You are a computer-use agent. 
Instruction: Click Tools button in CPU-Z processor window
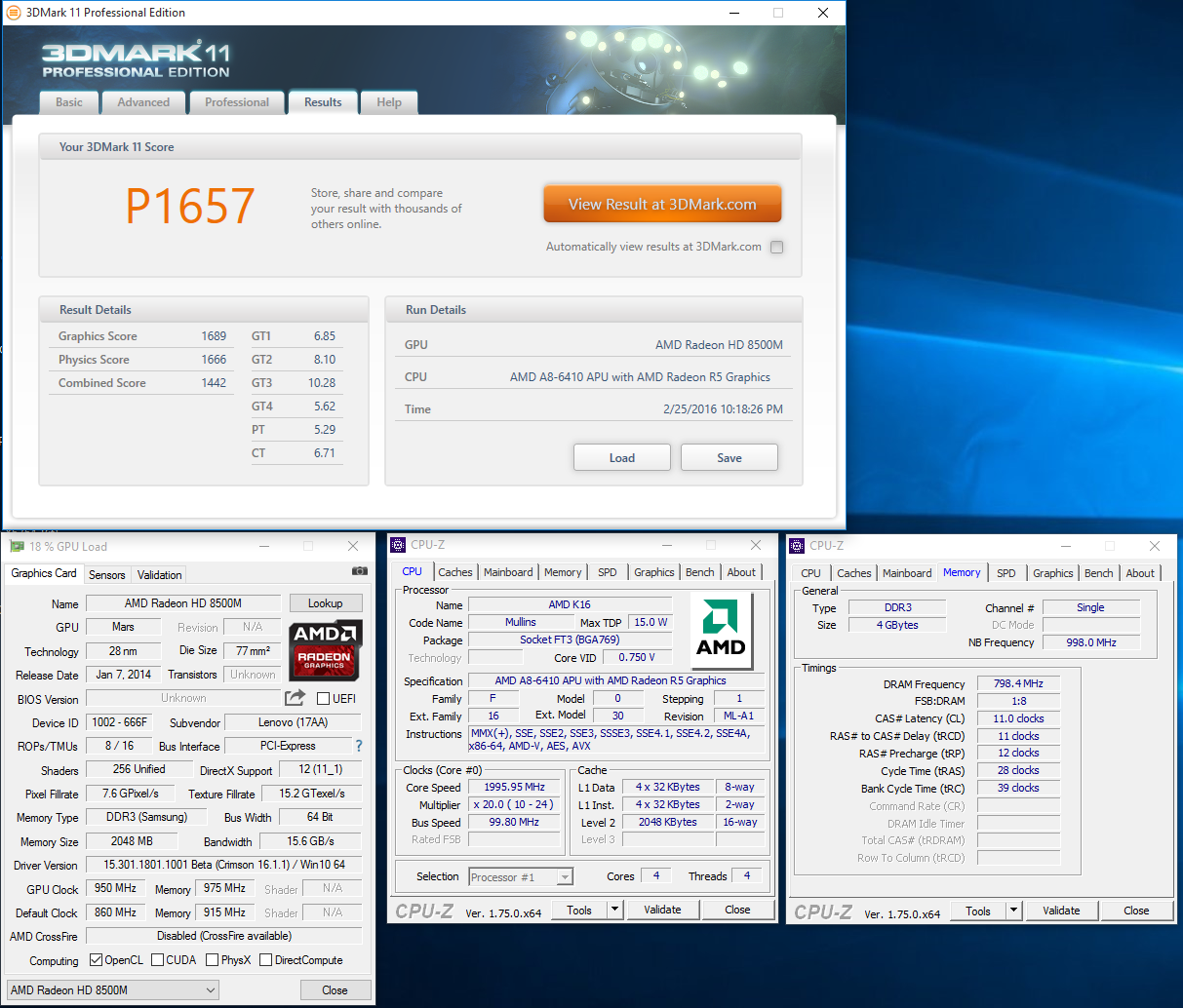pyautogui.click(x=579, y=910)
